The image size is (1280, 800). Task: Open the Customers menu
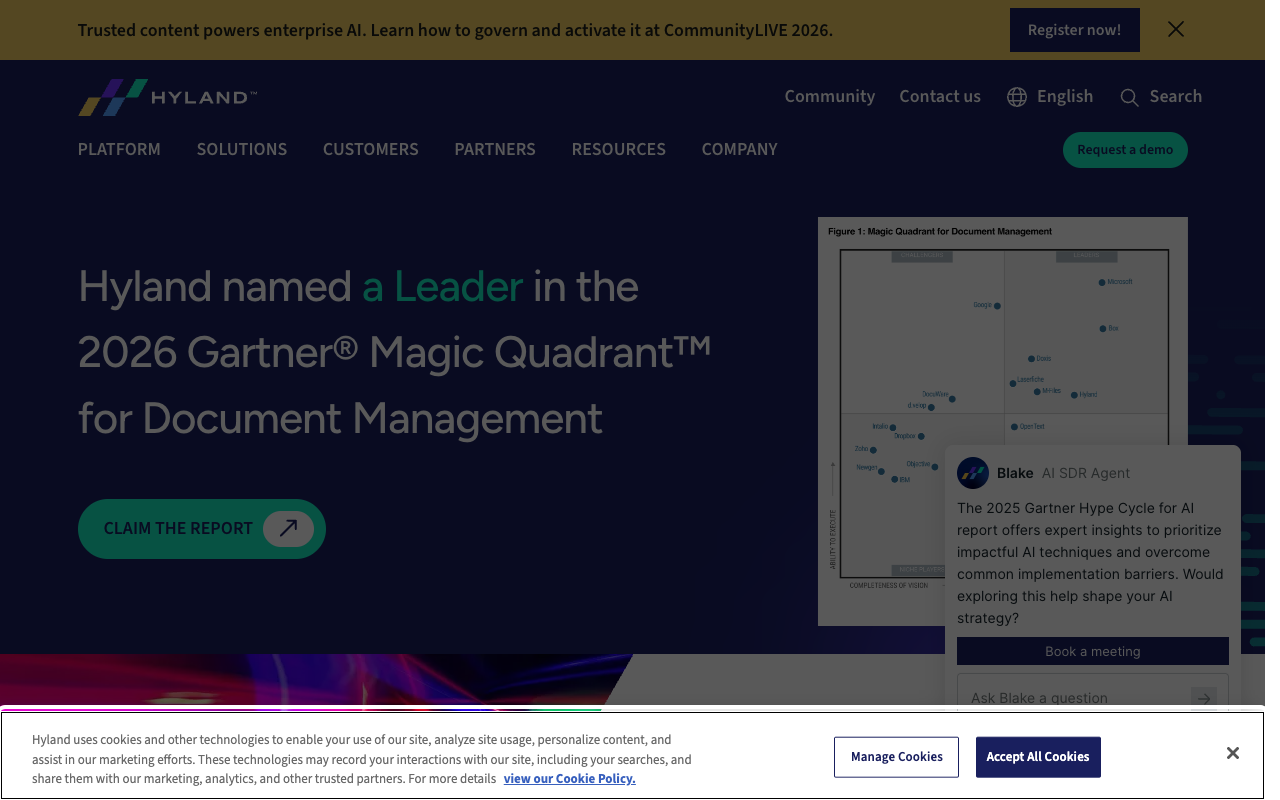point(371,149)
